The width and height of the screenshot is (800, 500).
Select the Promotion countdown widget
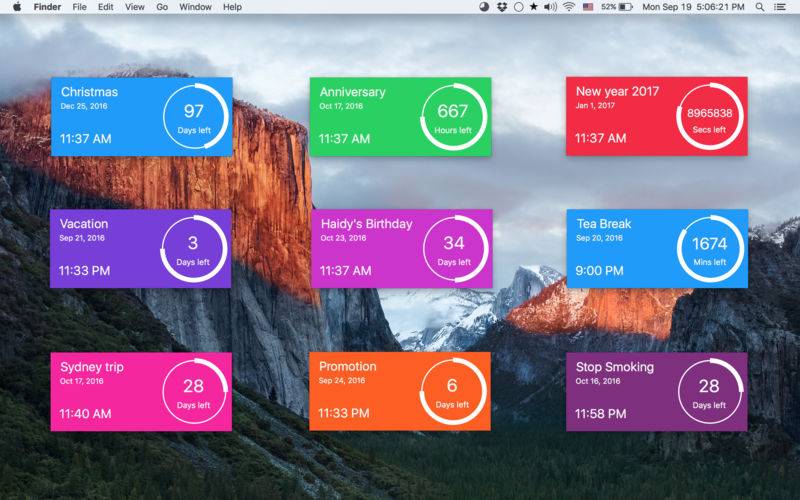400,391
